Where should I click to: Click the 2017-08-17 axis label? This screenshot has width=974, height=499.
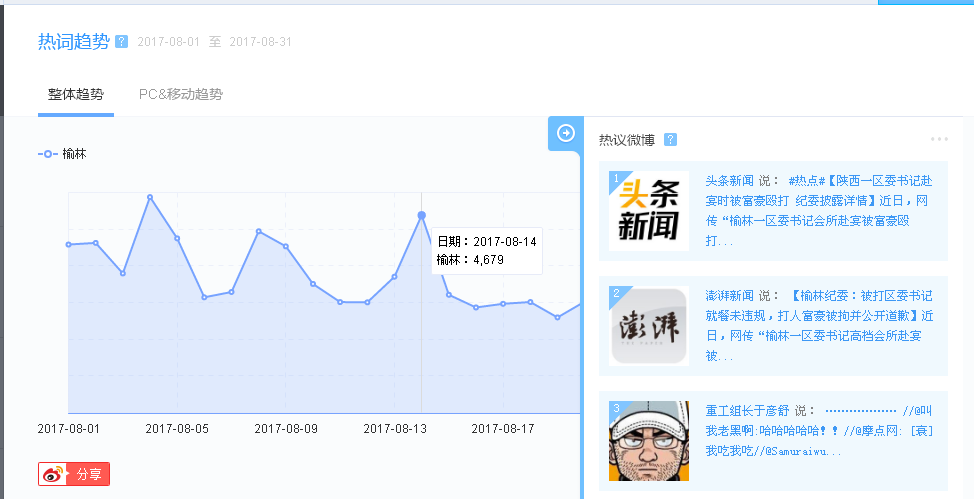[x=503, y=429]
